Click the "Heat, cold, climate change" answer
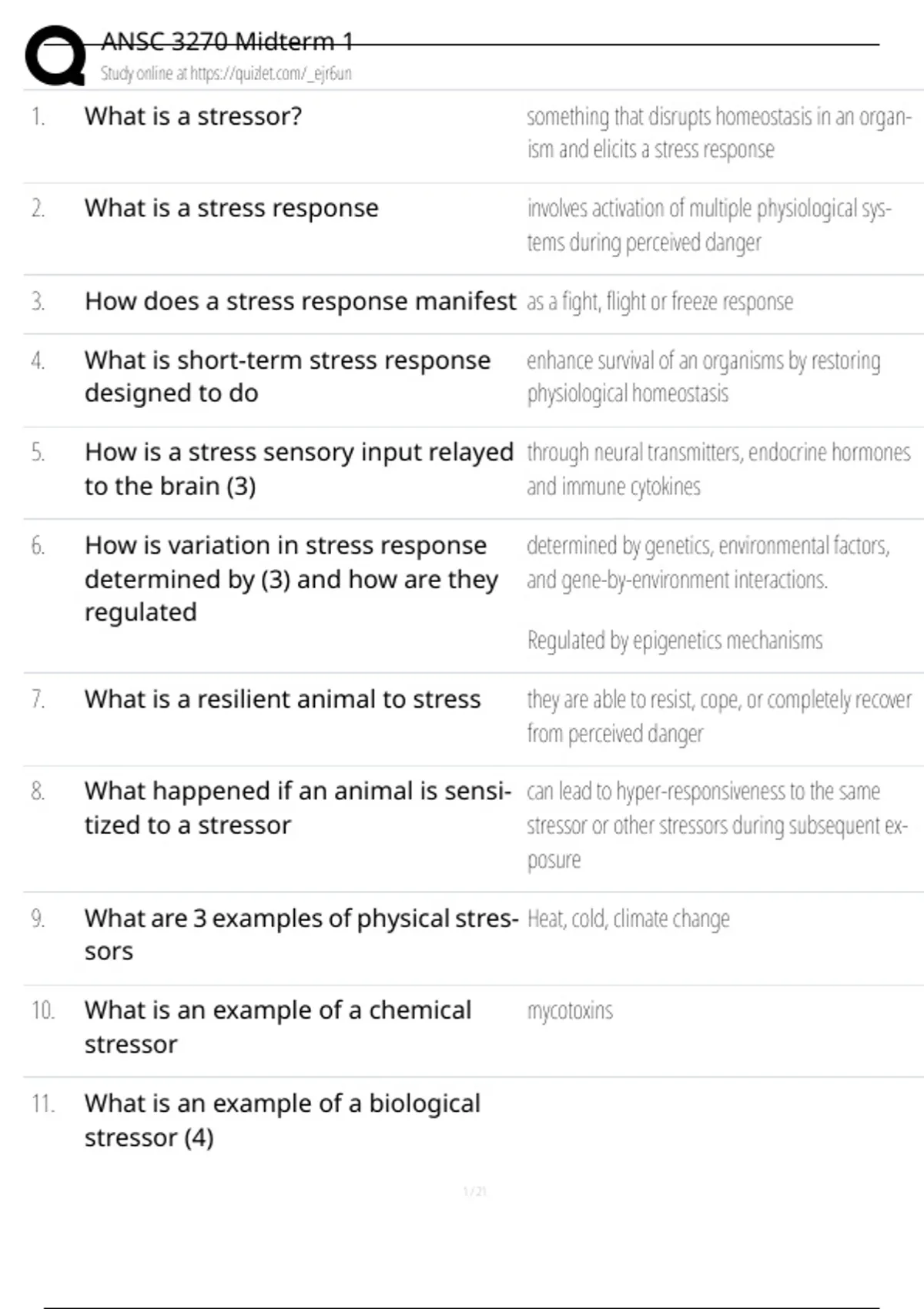The height and width of the screenshot is (1309, 924). [628, 919]
